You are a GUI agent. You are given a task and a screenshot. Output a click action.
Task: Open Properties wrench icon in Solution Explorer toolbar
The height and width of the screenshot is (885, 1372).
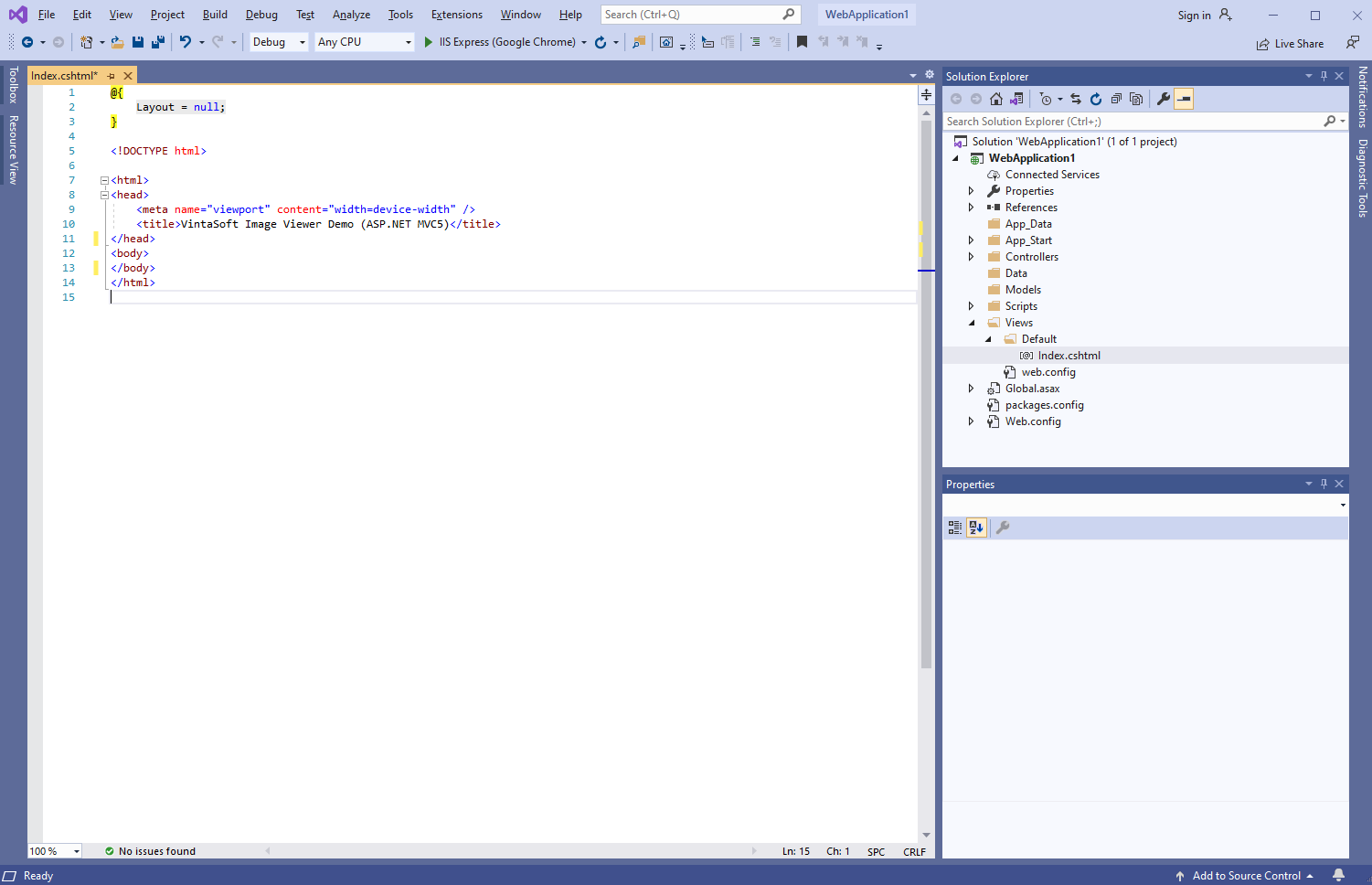pyautogui.click(x=1164, y=99)
